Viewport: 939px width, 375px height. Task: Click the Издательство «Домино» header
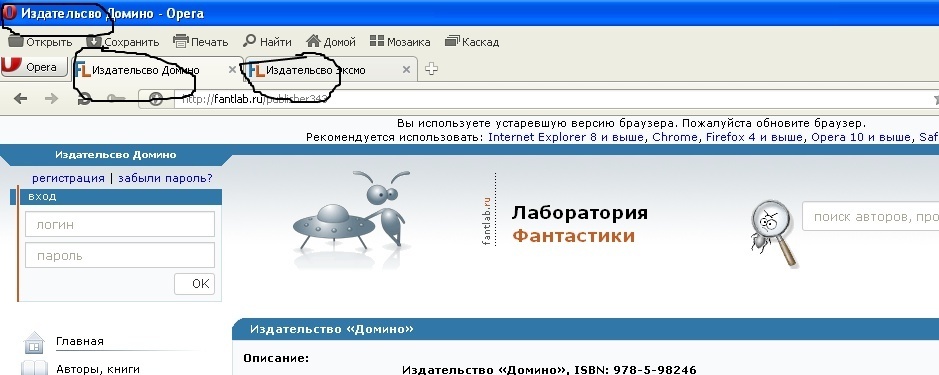332,329
